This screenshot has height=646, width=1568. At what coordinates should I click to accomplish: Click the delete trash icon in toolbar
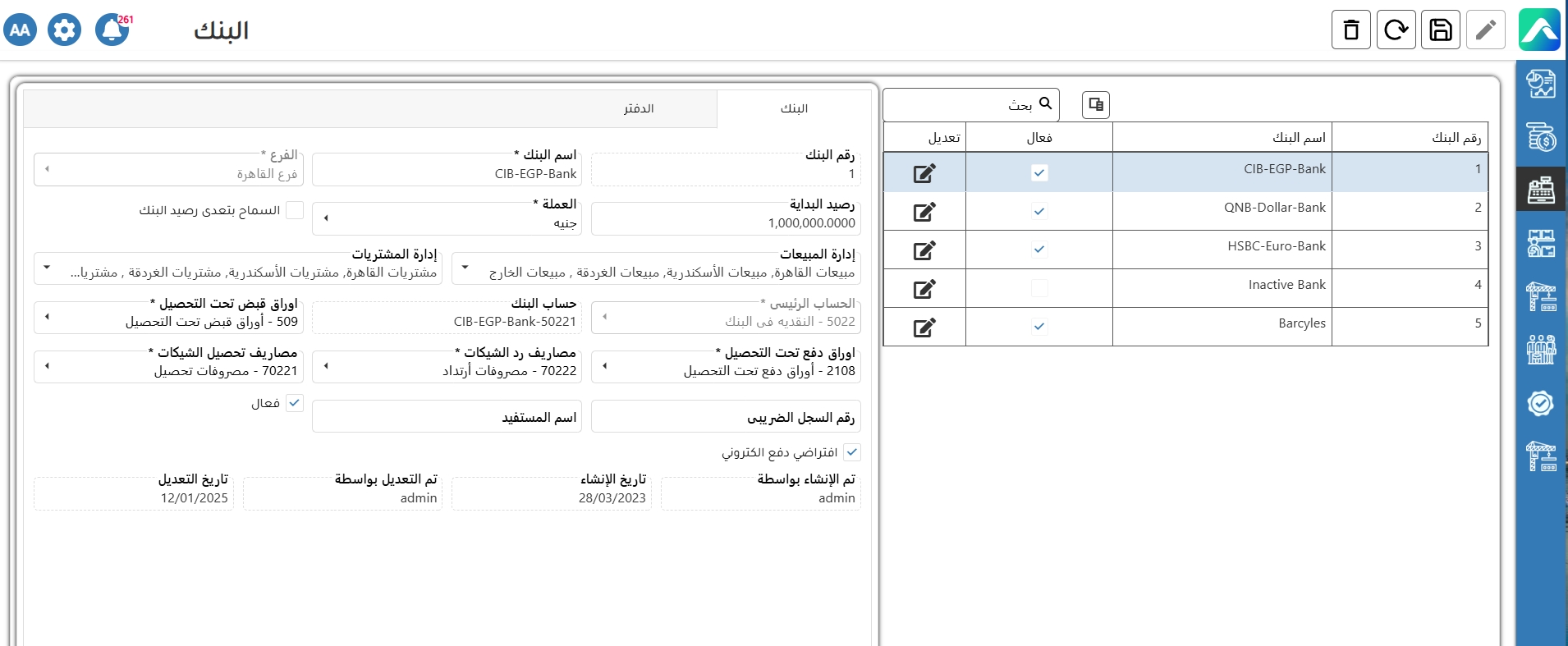click(1350, 30)
